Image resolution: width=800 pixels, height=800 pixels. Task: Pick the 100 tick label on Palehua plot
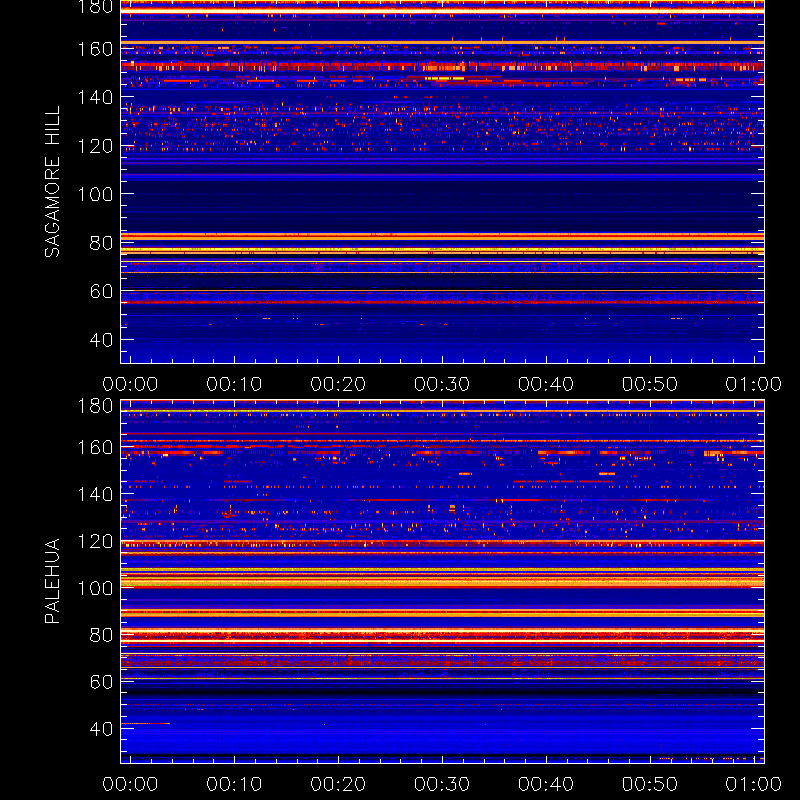point(95,588)
